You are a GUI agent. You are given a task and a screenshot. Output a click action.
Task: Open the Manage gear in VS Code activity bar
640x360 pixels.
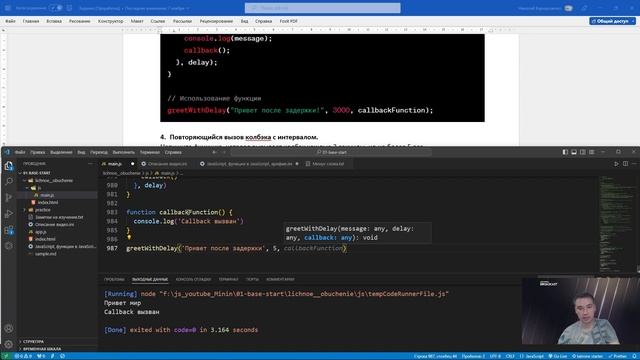(9, 344)
